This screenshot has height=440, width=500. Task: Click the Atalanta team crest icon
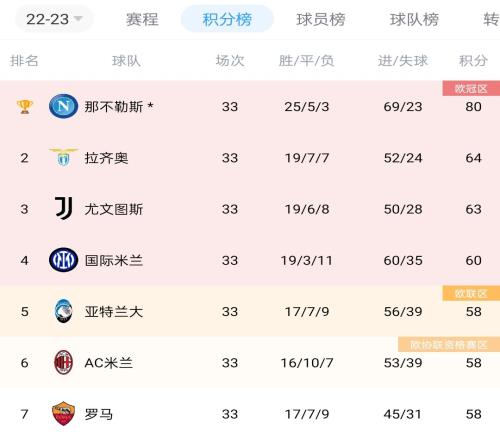(63, 311)
